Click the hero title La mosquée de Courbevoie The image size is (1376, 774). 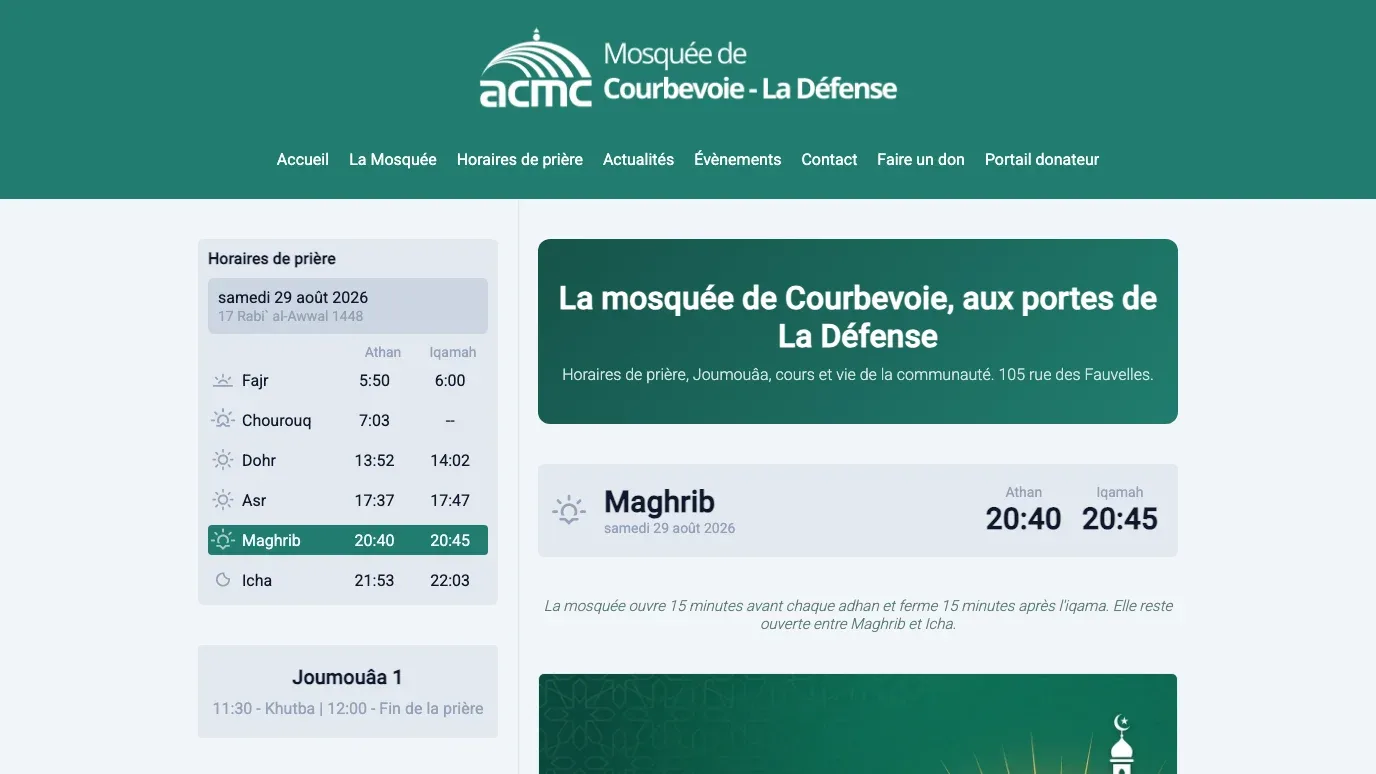pyautogui.click(x=858, y=317)
